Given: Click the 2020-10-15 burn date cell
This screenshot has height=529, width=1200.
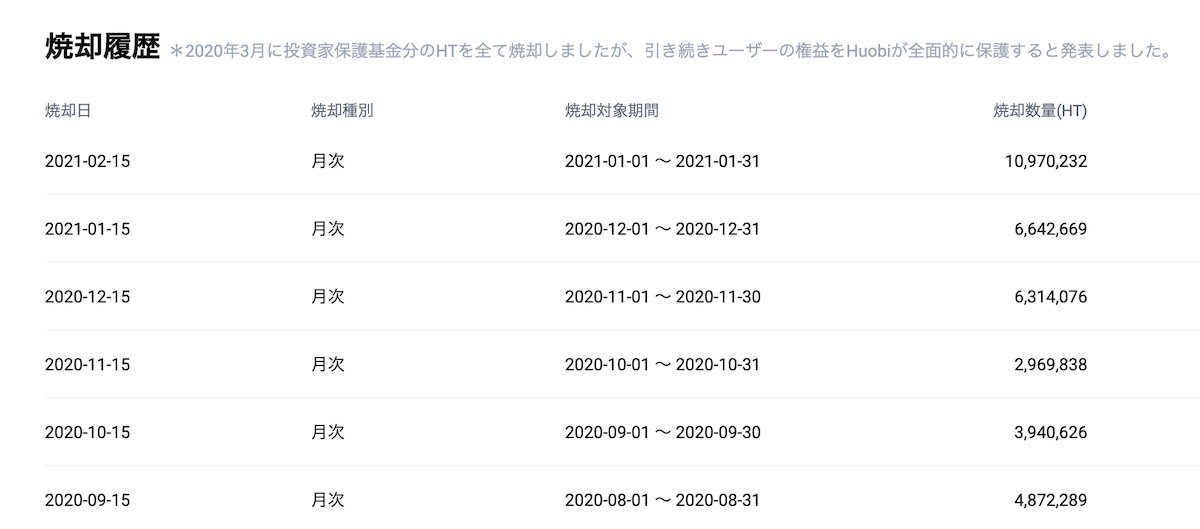Looking at the screenshot, I should coord(87,433).
